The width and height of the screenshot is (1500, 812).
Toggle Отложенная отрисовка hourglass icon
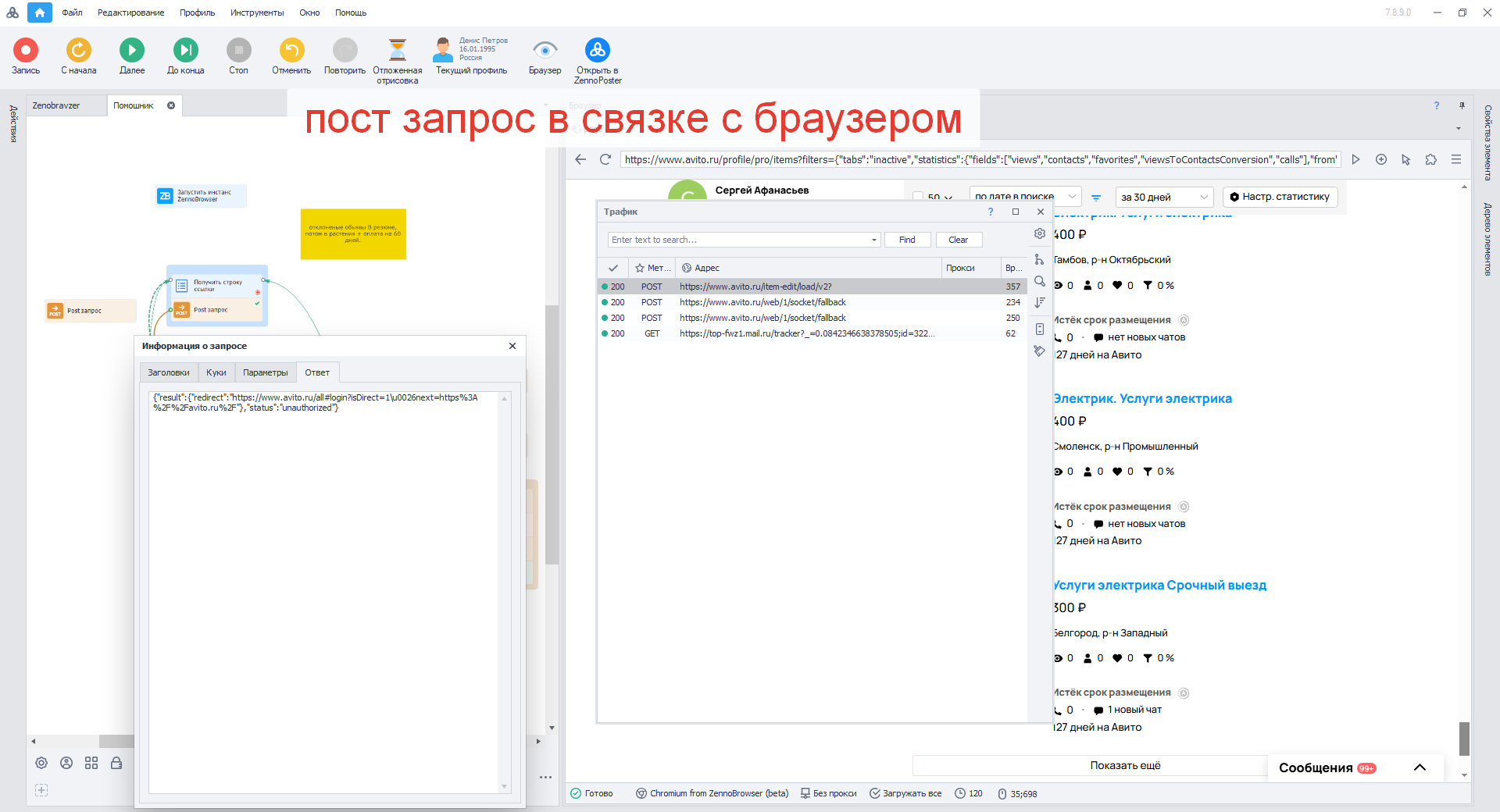pos(398,50)
